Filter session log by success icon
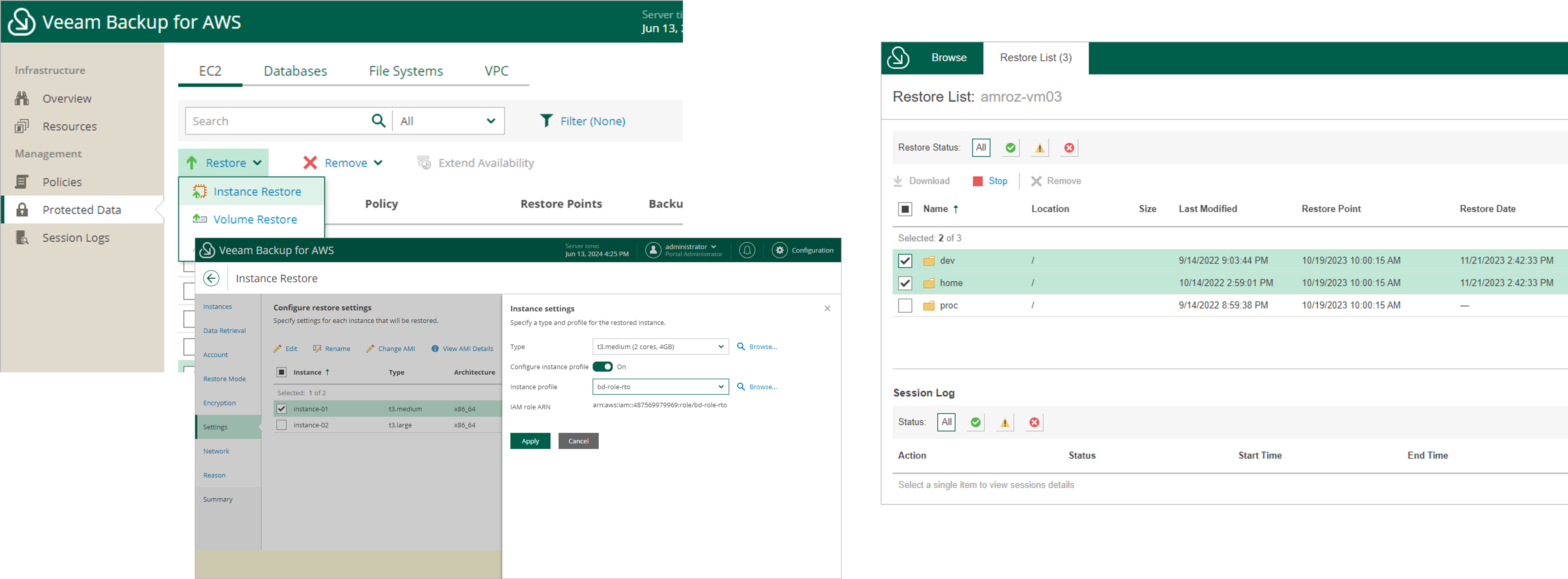The image size is (1568, 579). pyautogui.click(x=976, y=423)
